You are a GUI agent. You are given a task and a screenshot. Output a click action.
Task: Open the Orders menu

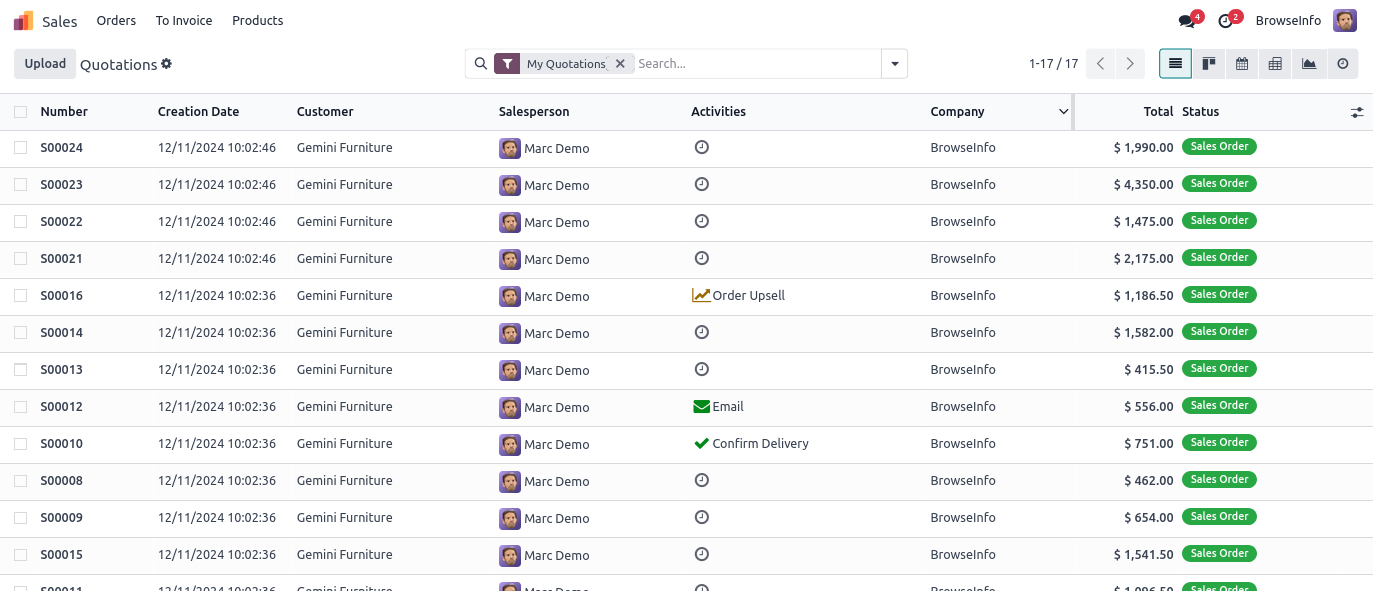116,21
